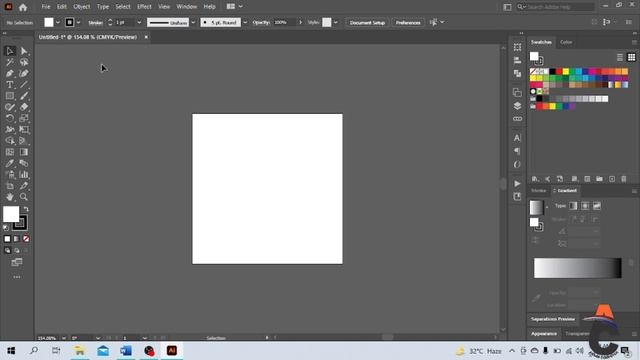This screenshot has width=640, height=360.
Task: Select the Blend tool
Action: pyautogui.click(x=24, y=163)
